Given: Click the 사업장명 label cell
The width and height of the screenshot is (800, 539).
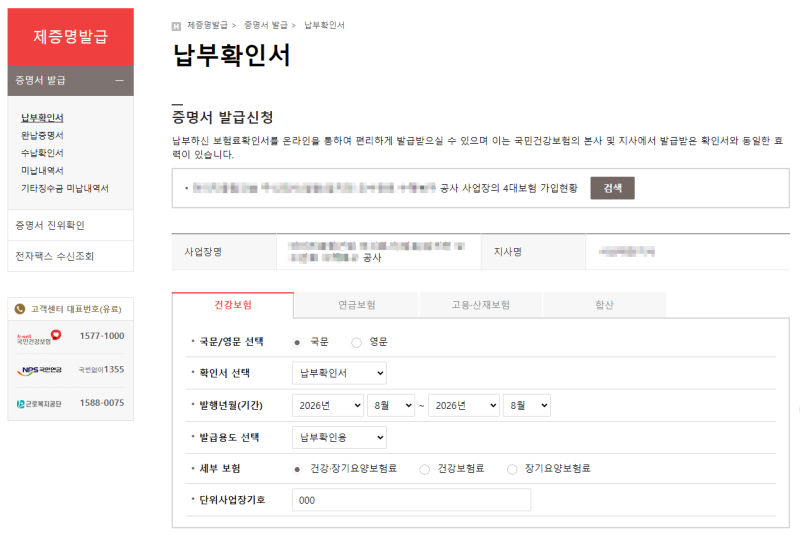Looking at the screenshot, I should point(224,252).
